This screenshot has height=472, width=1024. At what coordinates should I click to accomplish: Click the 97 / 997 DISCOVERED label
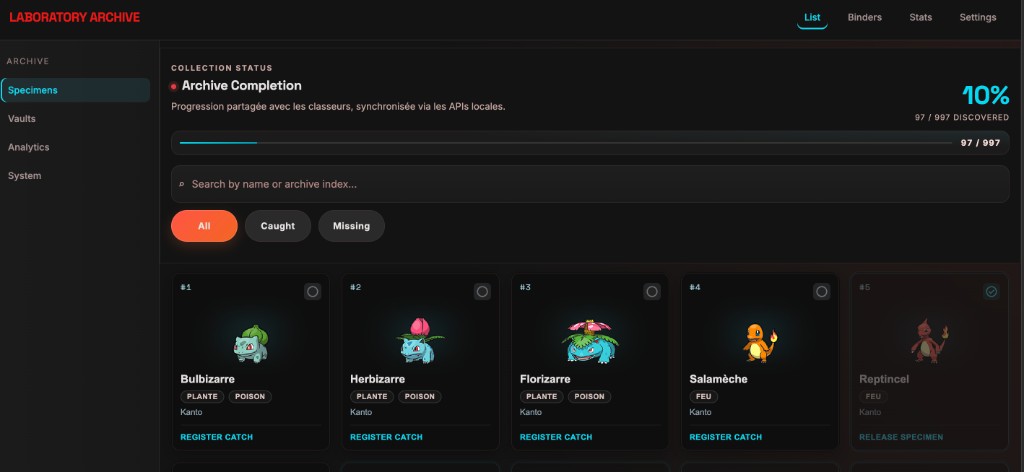coord(962,118)
